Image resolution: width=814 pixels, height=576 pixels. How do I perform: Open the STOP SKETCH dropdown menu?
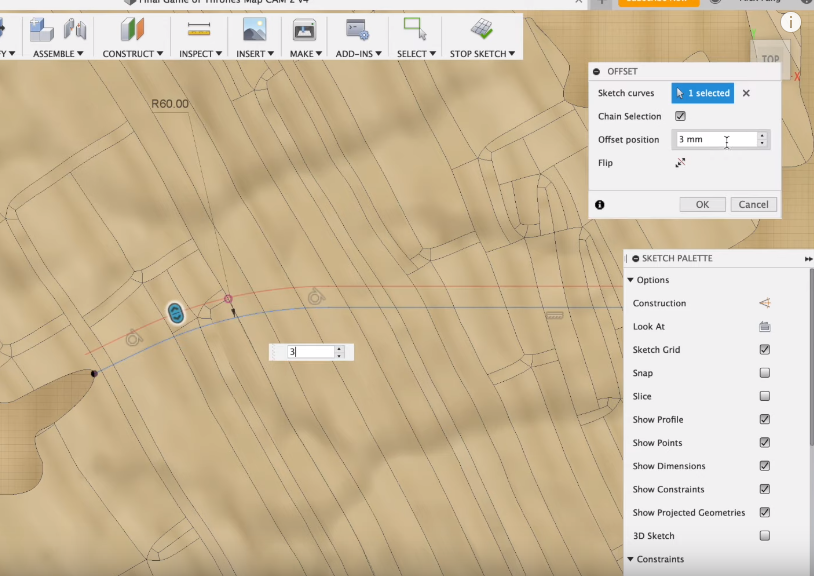482,53
